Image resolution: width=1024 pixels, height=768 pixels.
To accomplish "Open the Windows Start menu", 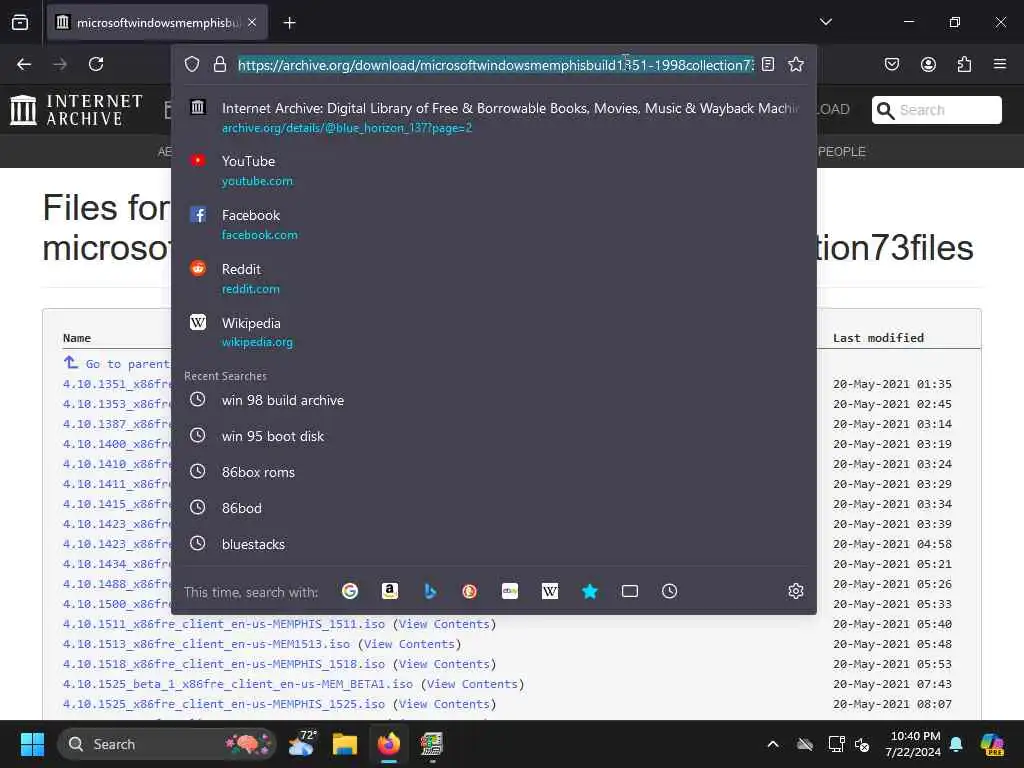I will coord(32,744).
